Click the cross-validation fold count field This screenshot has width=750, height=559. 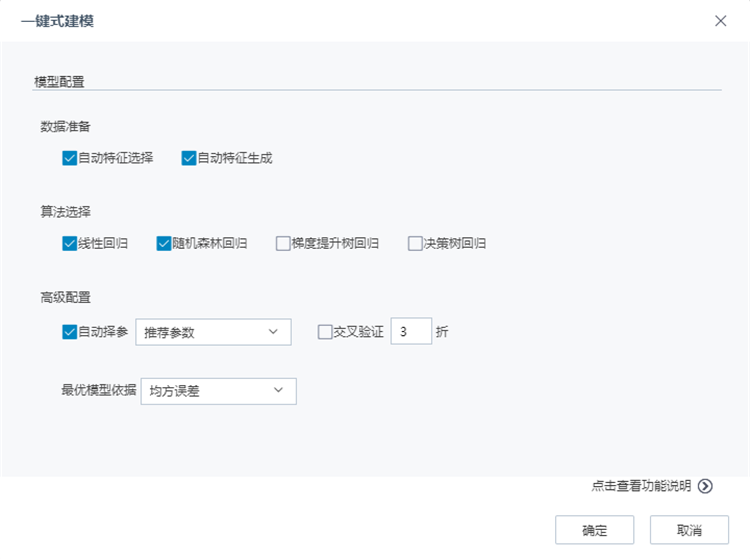click(410, 332)
